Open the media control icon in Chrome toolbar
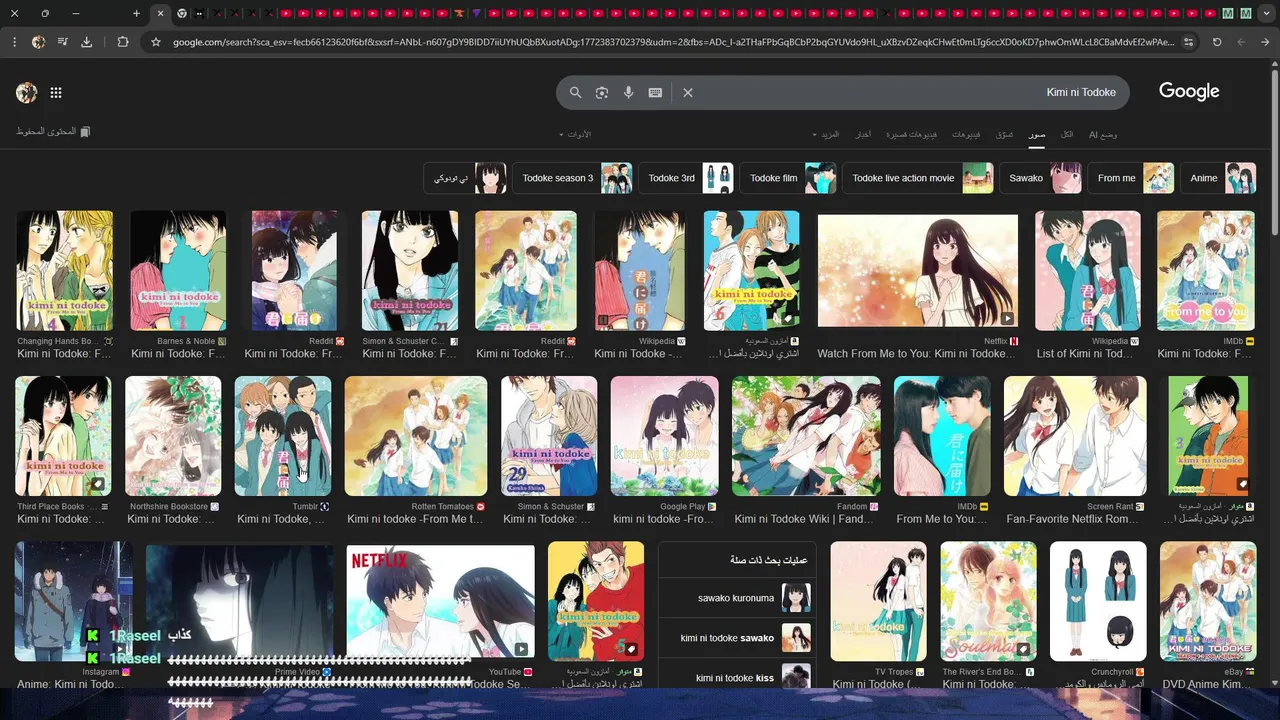The height and width of the screenshot is (720, 1280). coord(63,42)
